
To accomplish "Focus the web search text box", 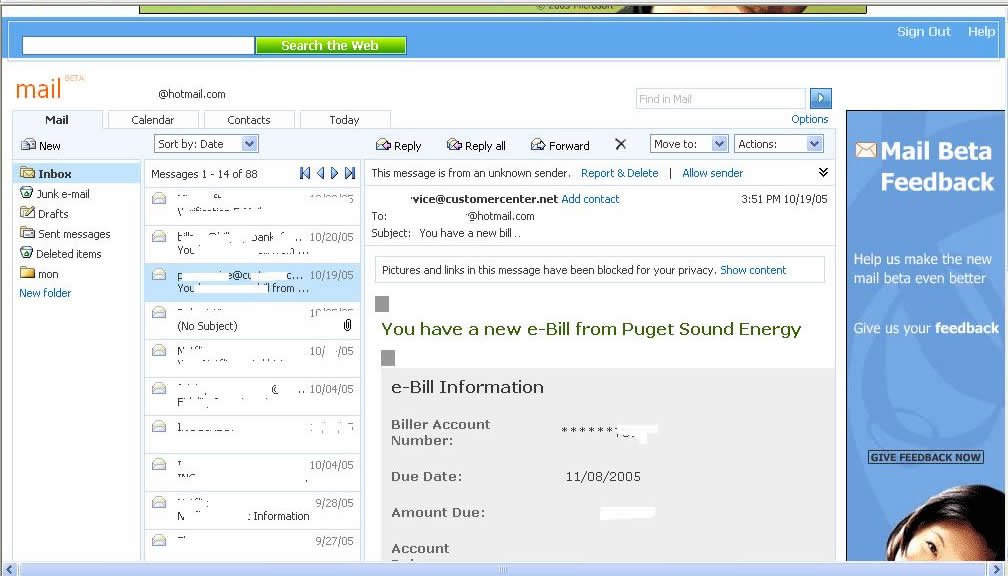I will point(138,45).
